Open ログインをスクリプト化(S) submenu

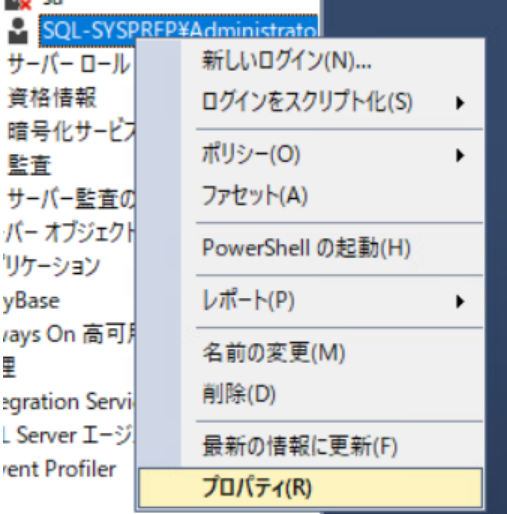click(311, 102)
